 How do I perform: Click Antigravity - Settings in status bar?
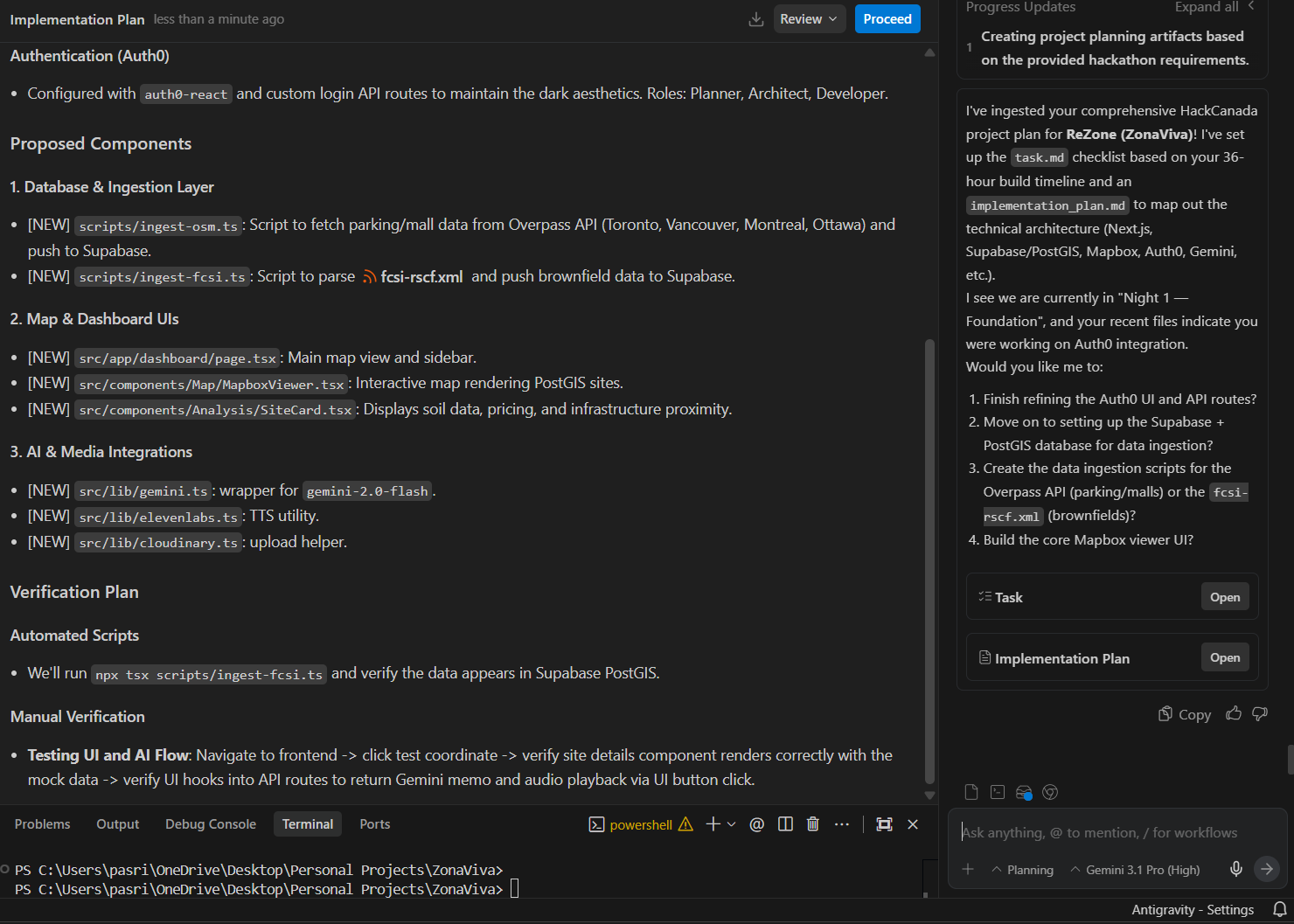pos(1193,910)
